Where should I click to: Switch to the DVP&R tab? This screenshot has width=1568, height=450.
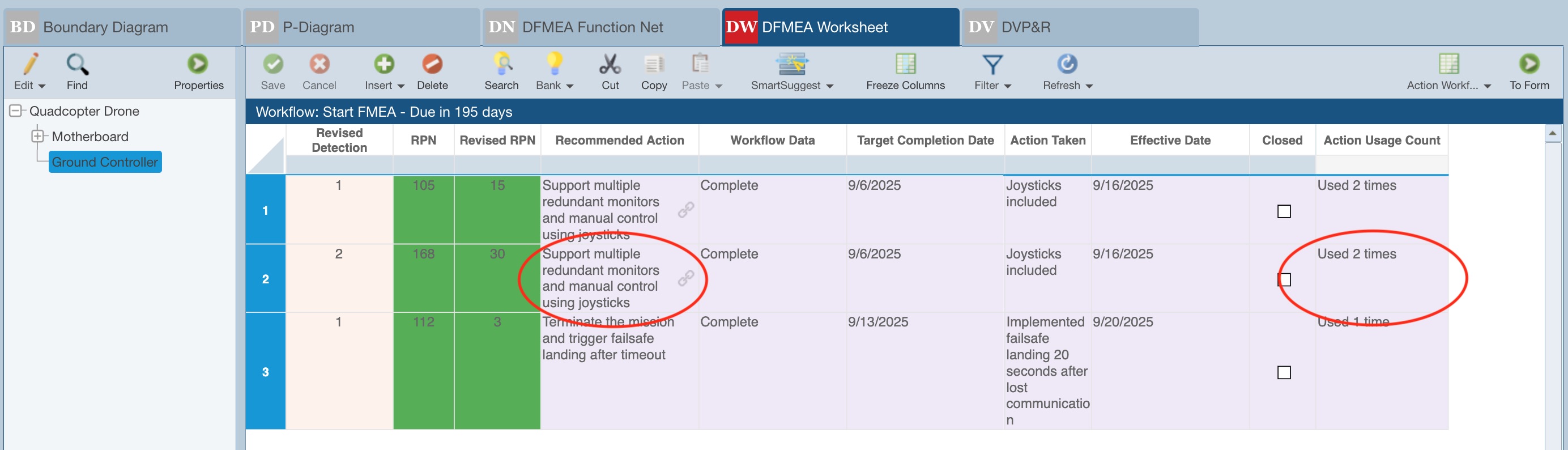(1026, 27)
